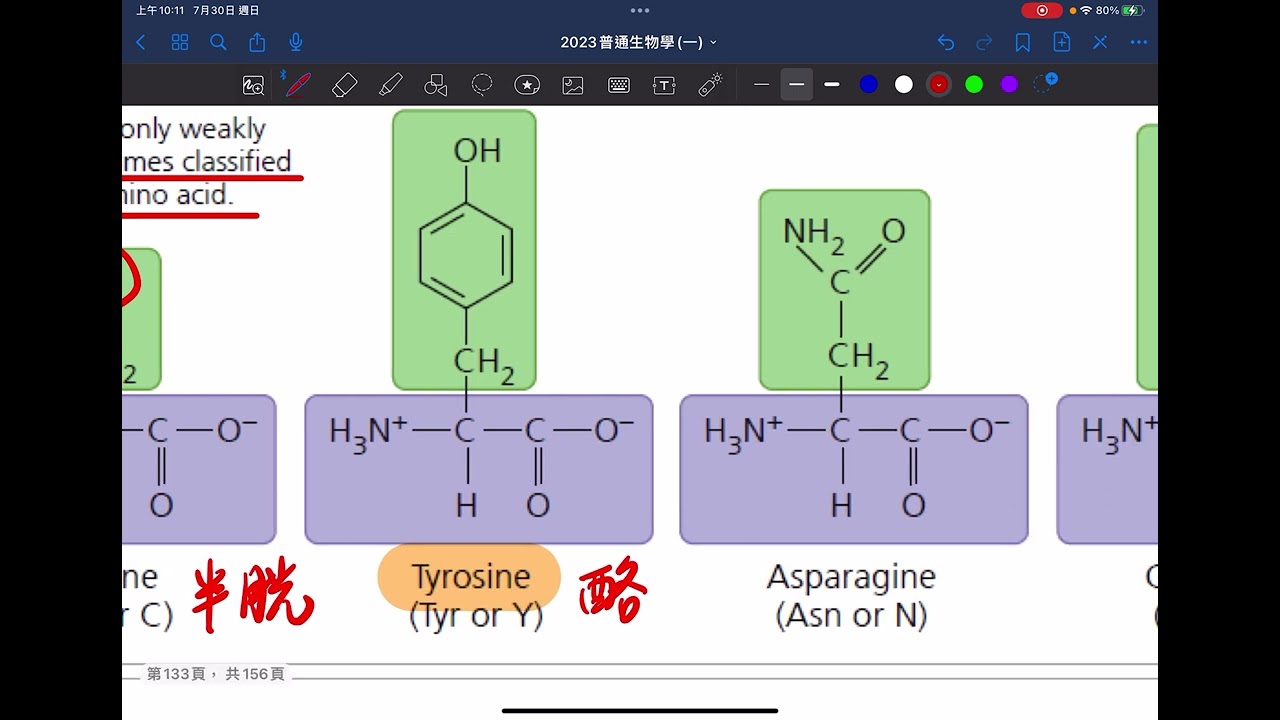
Task: Tap the NH2 group of asparagine
Action: 814,234
